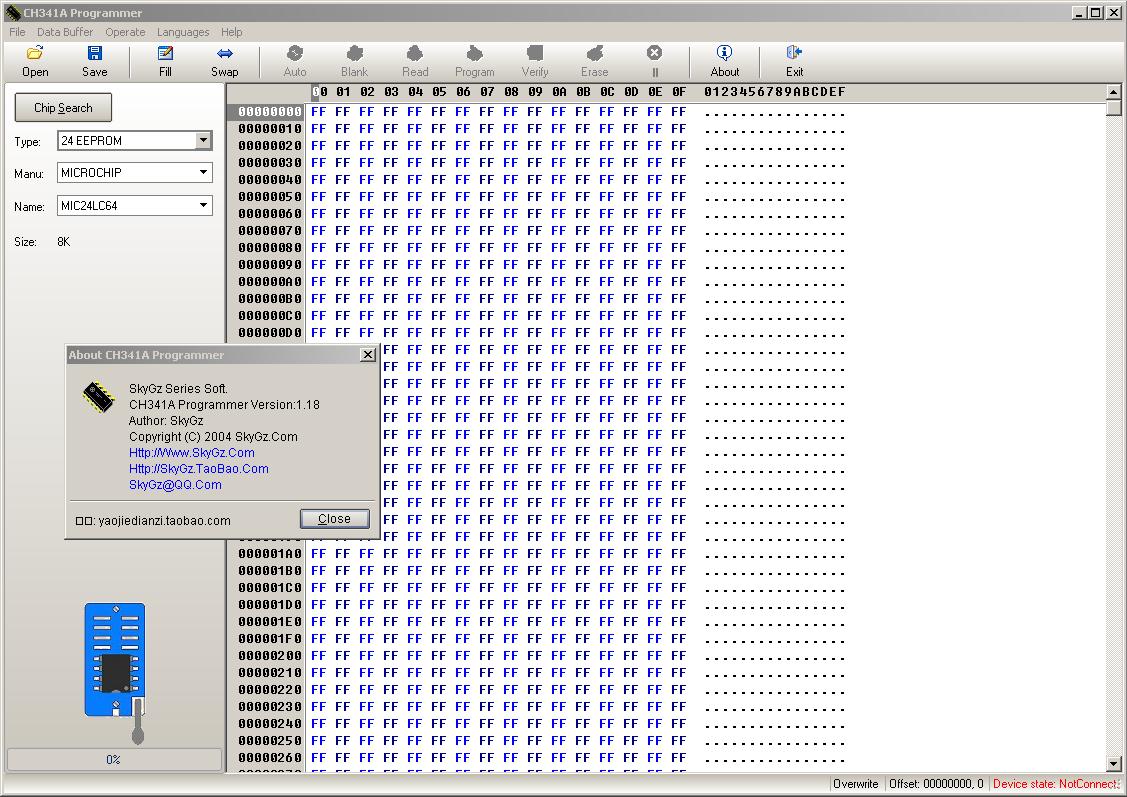Click the Swap bytes toolbar icon
Viewport: 1127px width, 797px height.
coord(225,61)
